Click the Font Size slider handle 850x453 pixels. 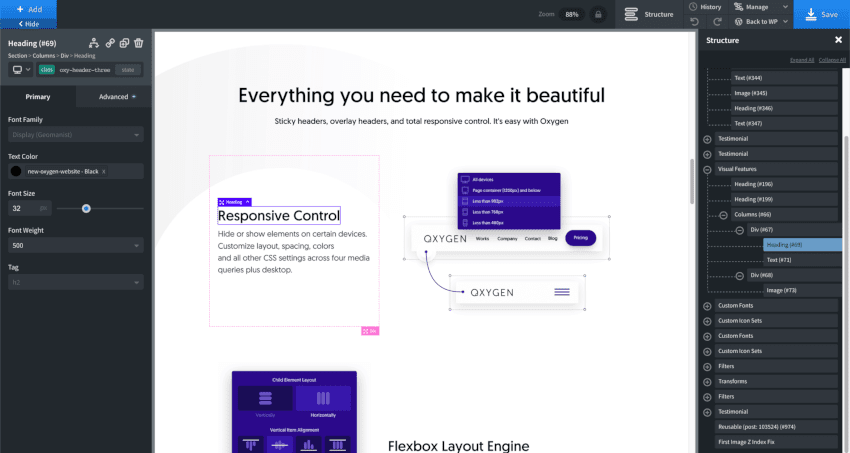pyautogui.click(x=86, y=209)
